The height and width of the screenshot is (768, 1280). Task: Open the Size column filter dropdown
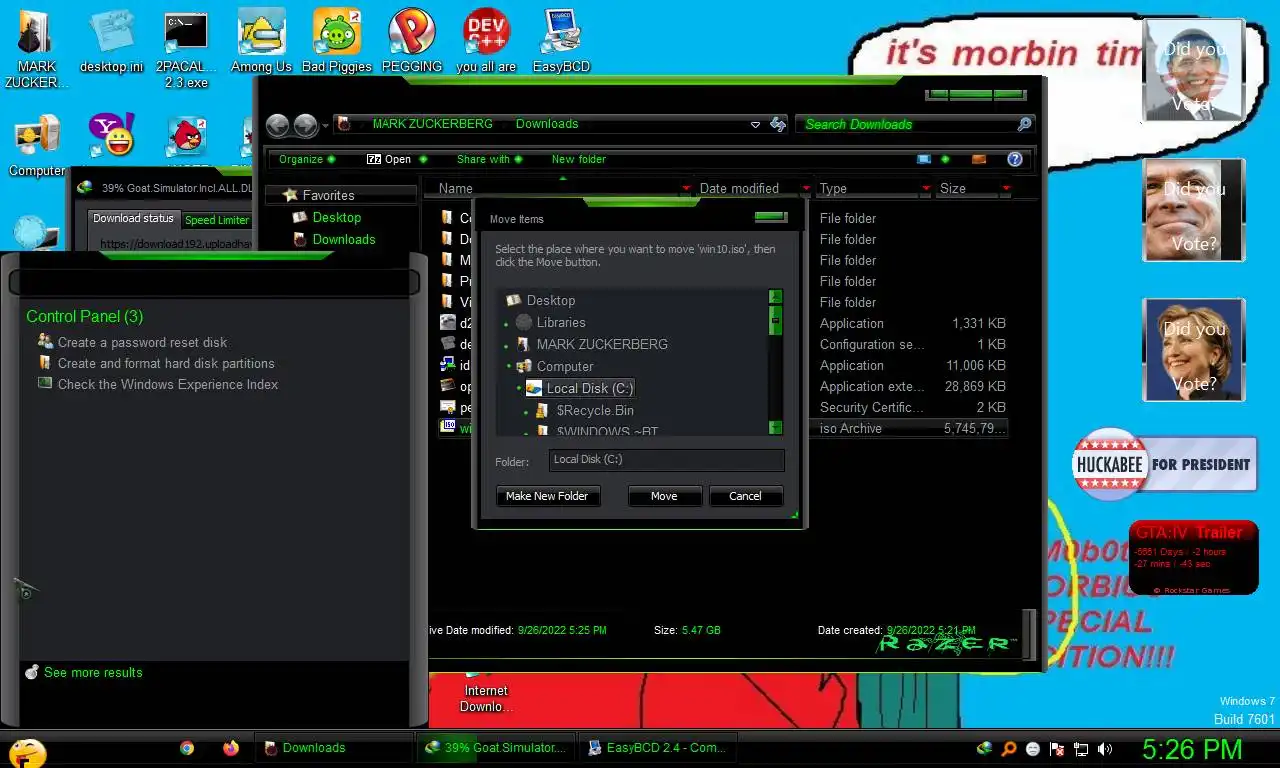[1006, 188]
